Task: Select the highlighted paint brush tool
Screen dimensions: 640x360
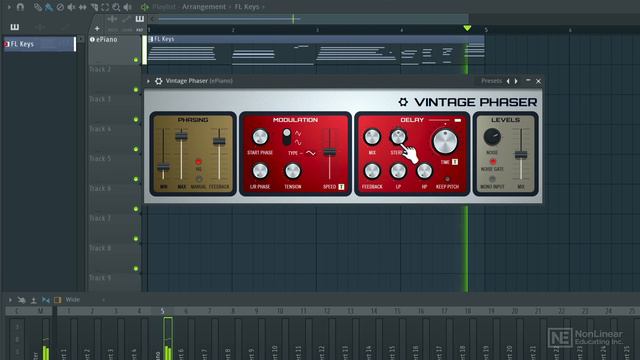Action: pyautogui.click(x=49, y=7)
